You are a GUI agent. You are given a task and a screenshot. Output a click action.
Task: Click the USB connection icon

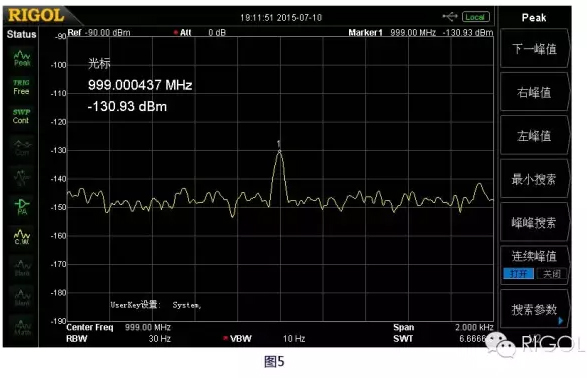(x=450, y=16)
